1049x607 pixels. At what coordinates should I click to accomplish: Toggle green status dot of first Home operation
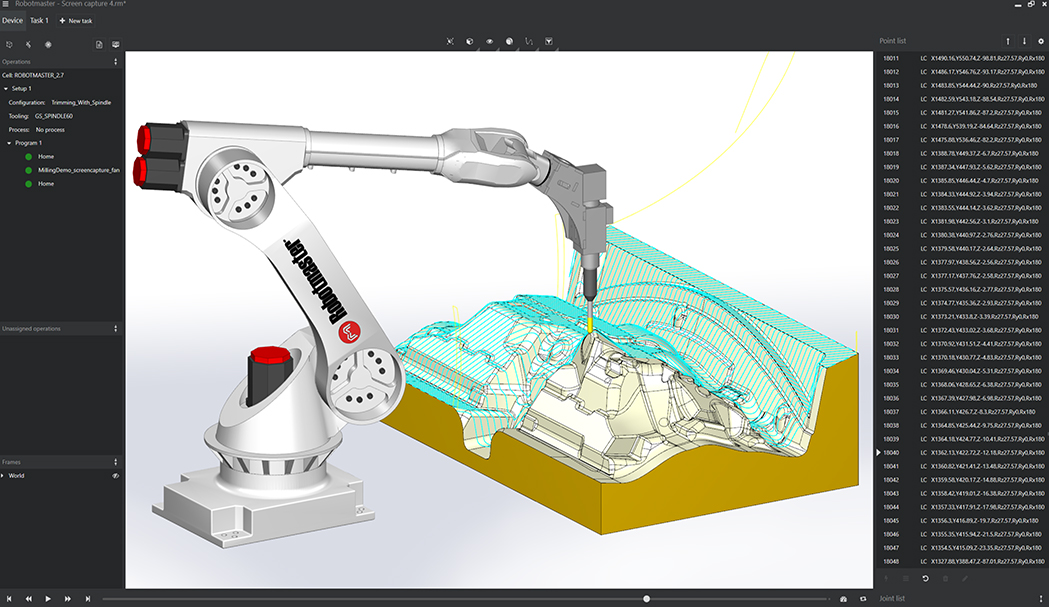pyautogui.click(x=28, y=157)
